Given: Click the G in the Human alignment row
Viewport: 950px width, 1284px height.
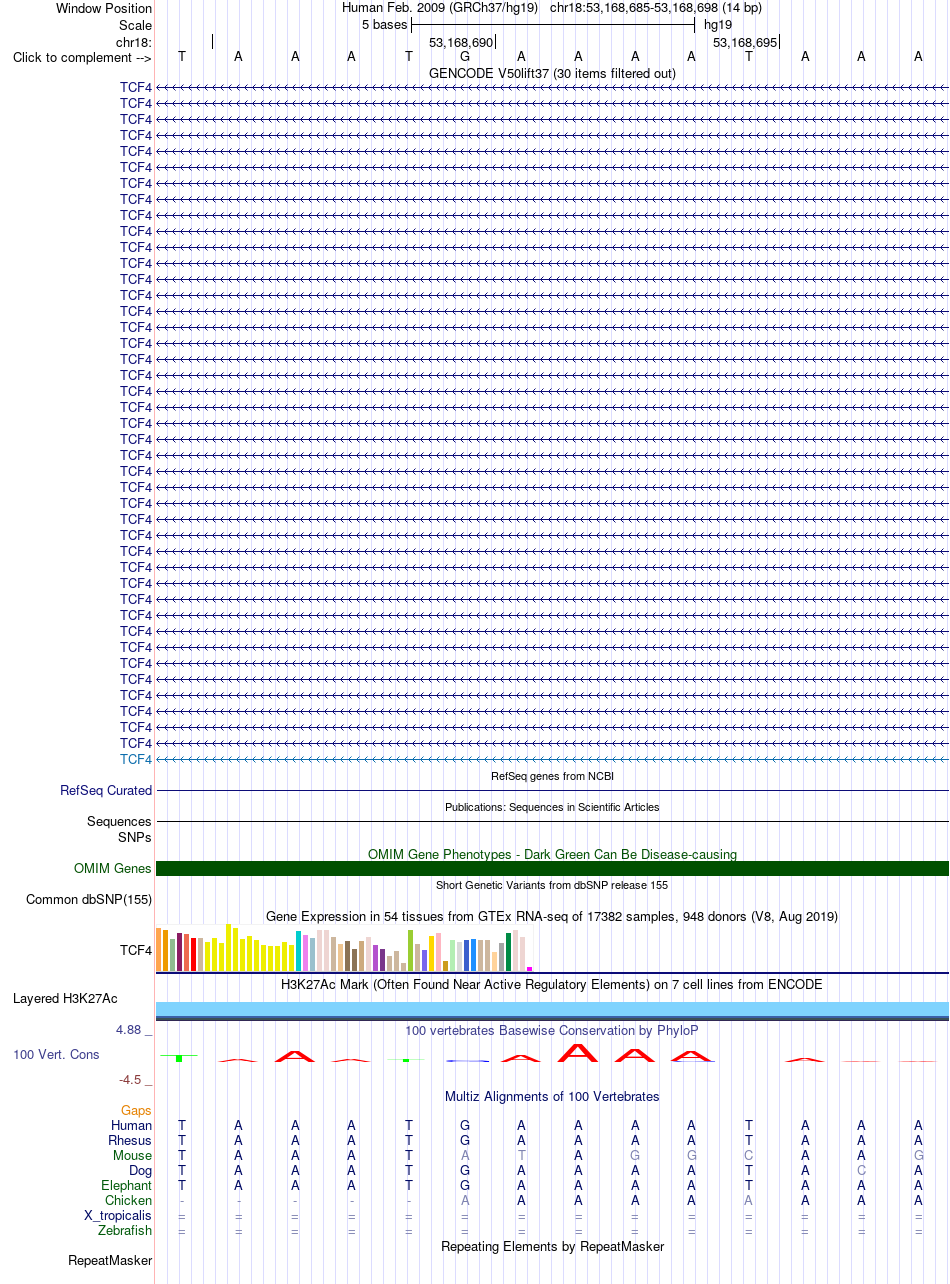Looking at the screenshot, I should click(465, 1125).
